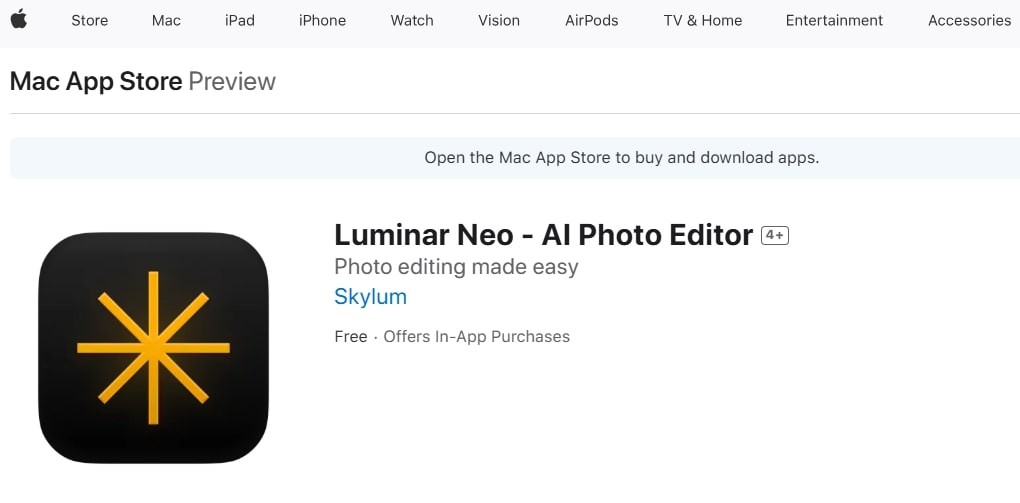Click the Preview label in the header
The width and height of the screenshot is (1020, 503).
[232, 81]
